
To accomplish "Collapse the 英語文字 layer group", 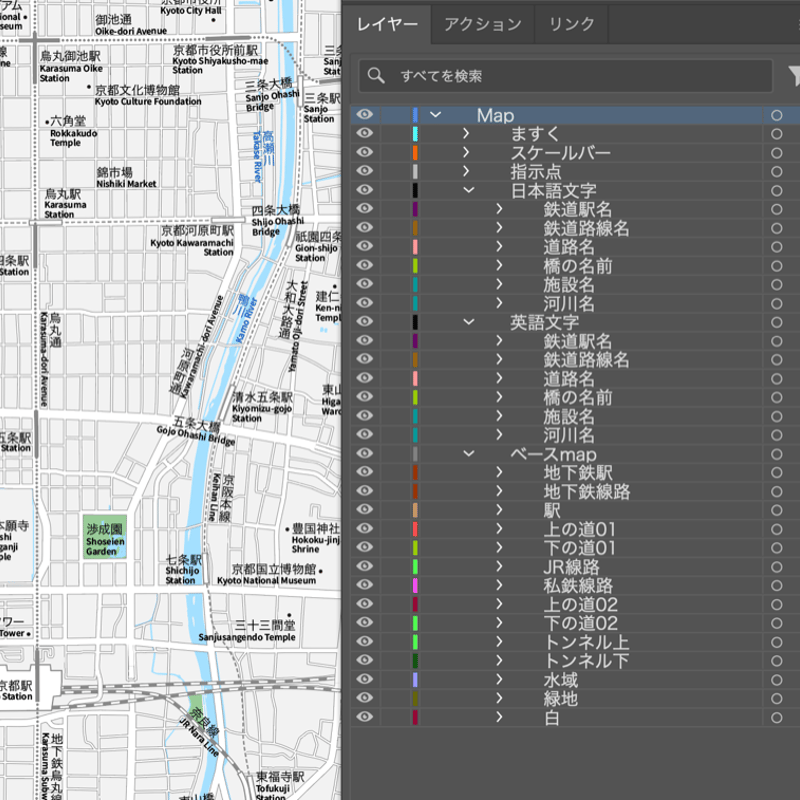I will coord(468,322).
